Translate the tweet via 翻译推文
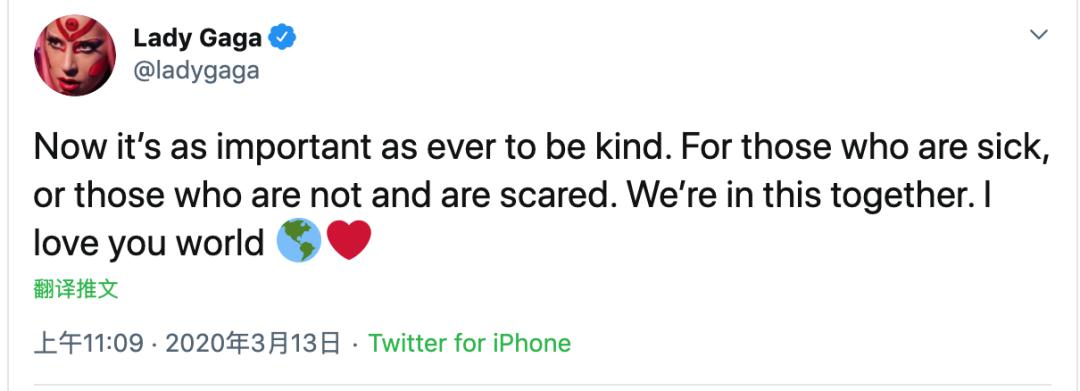 [x=76, y=290]
